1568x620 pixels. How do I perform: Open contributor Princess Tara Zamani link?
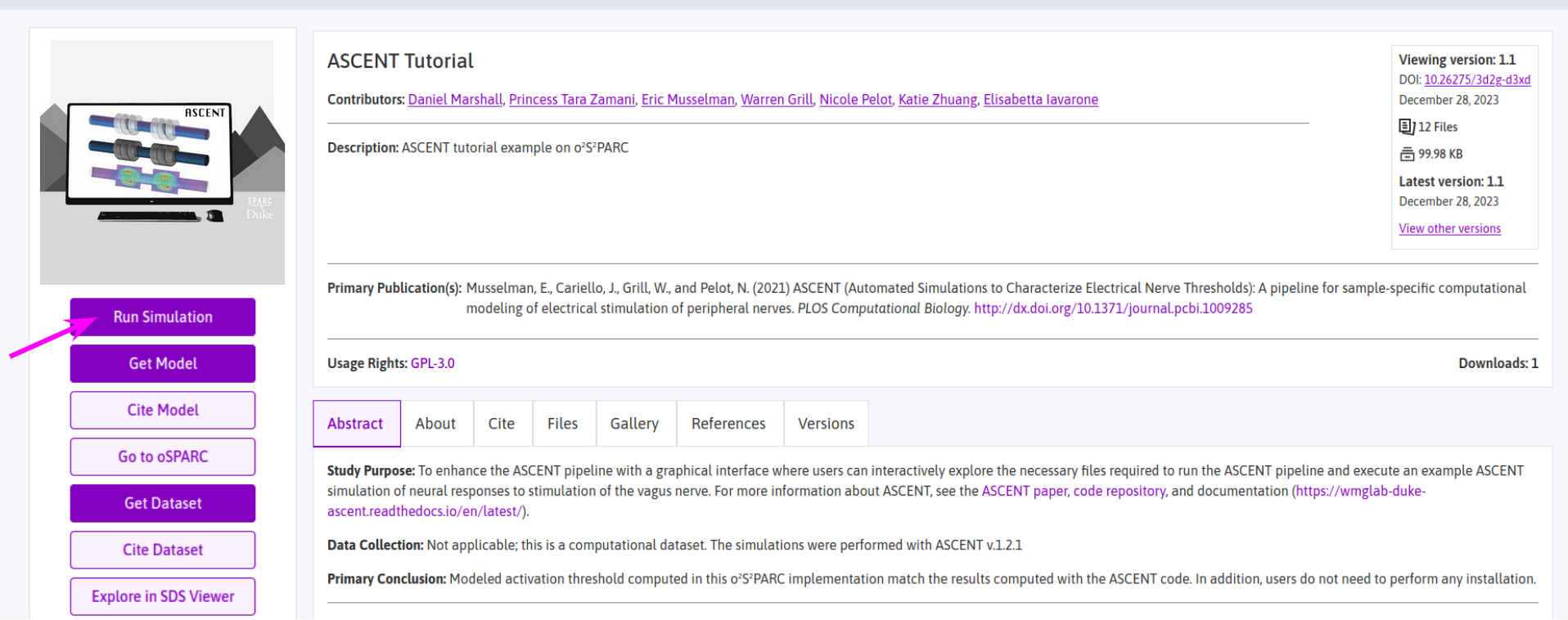tap(572, 100)
